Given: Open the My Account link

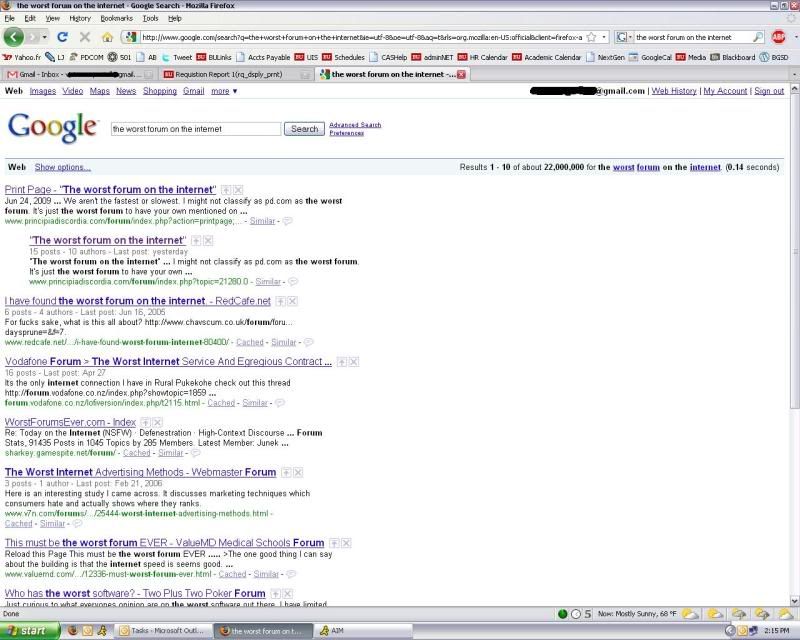Looking at the screenshot, I should (x=725, y=91).
